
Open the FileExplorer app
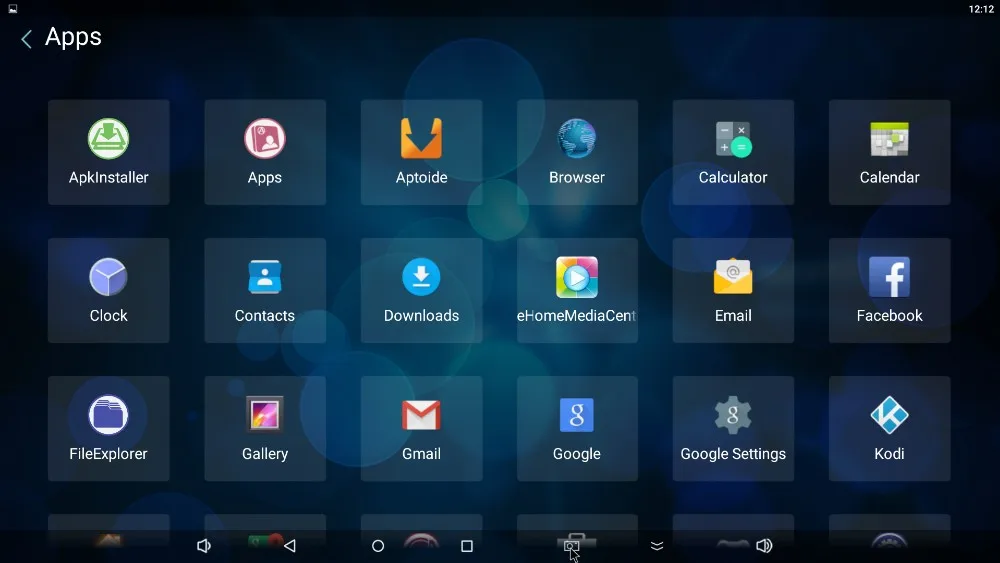click(x=108, y=428)
